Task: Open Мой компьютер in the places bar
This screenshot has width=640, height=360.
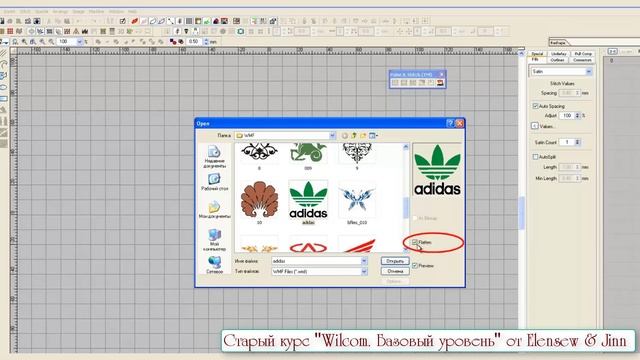Action: (214, 240)
